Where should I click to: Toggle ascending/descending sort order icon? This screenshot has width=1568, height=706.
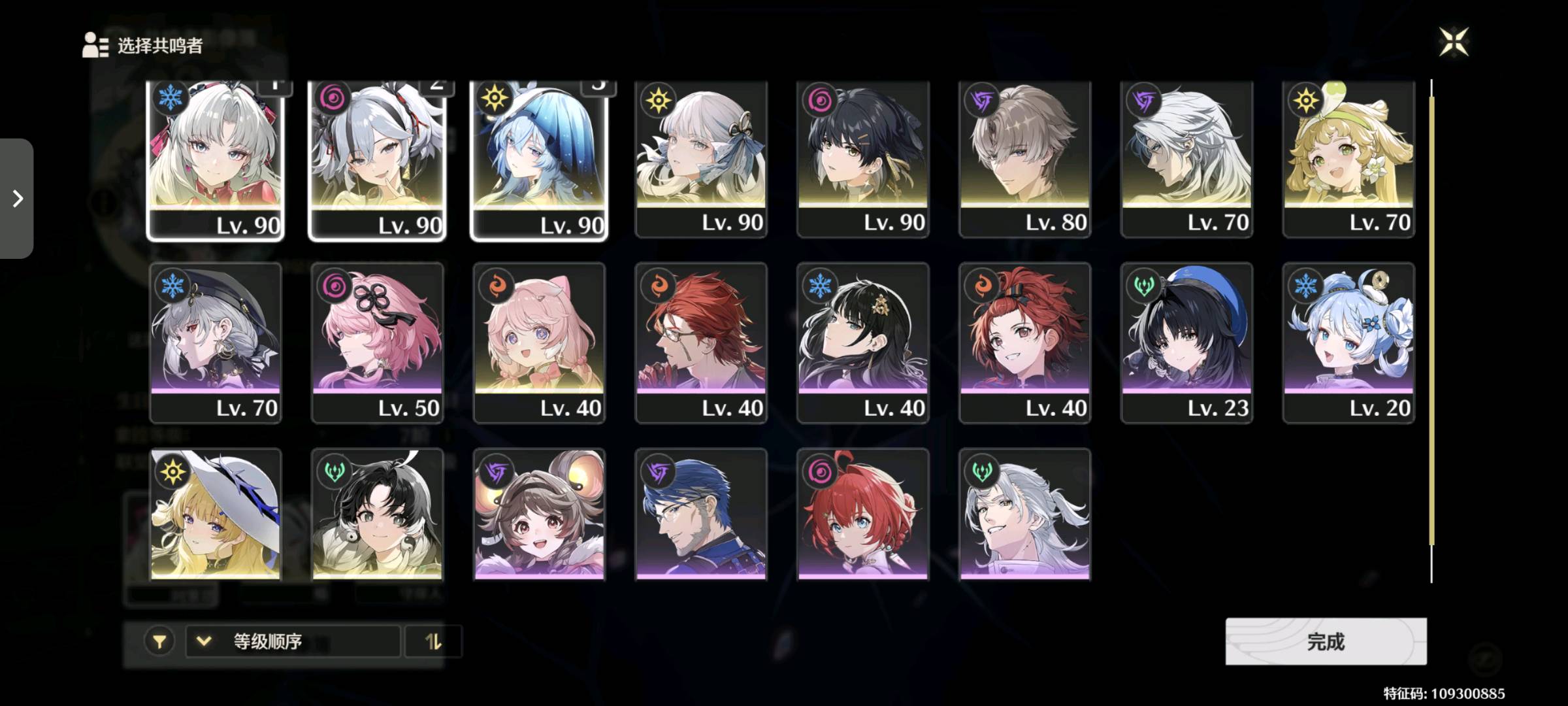433,641
